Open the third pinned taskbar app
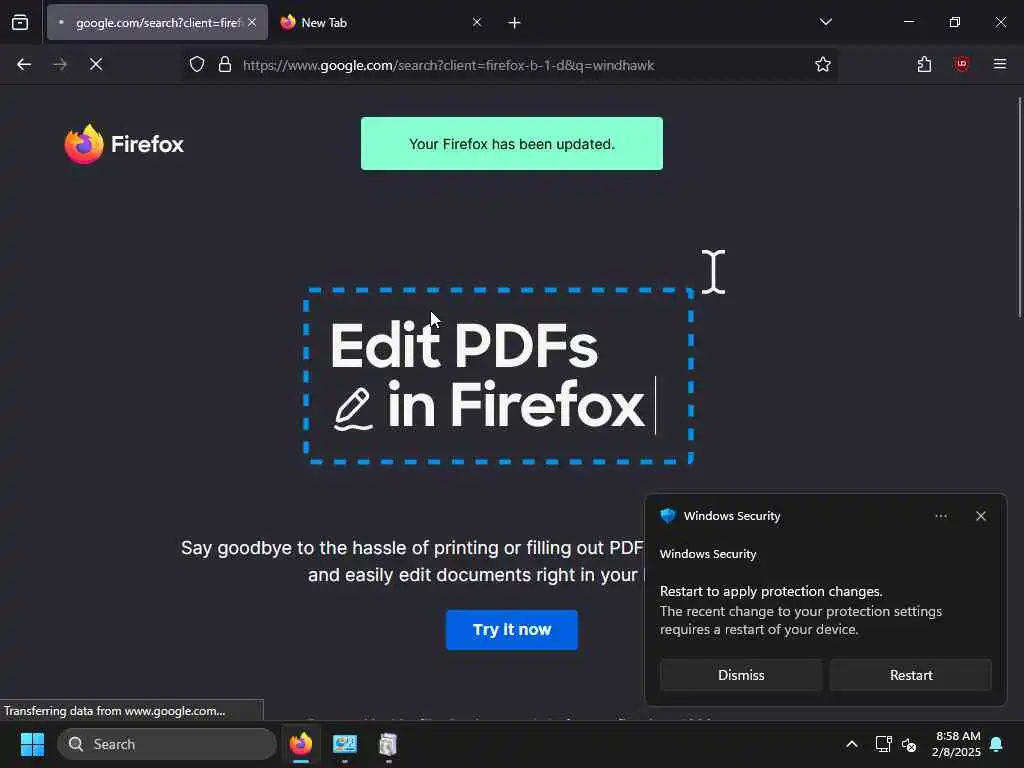 [x=388, y=744]
